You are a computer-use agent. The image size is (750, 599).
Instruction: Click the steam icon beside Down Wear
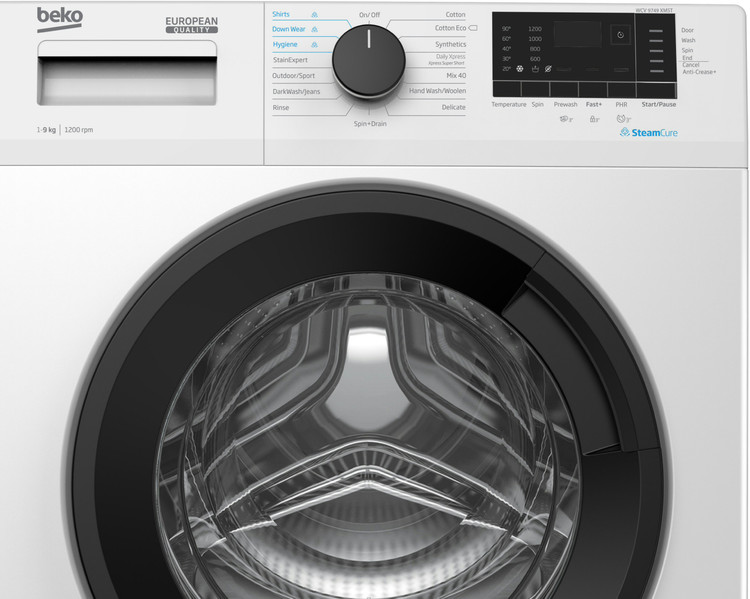(x=316, y=30)
